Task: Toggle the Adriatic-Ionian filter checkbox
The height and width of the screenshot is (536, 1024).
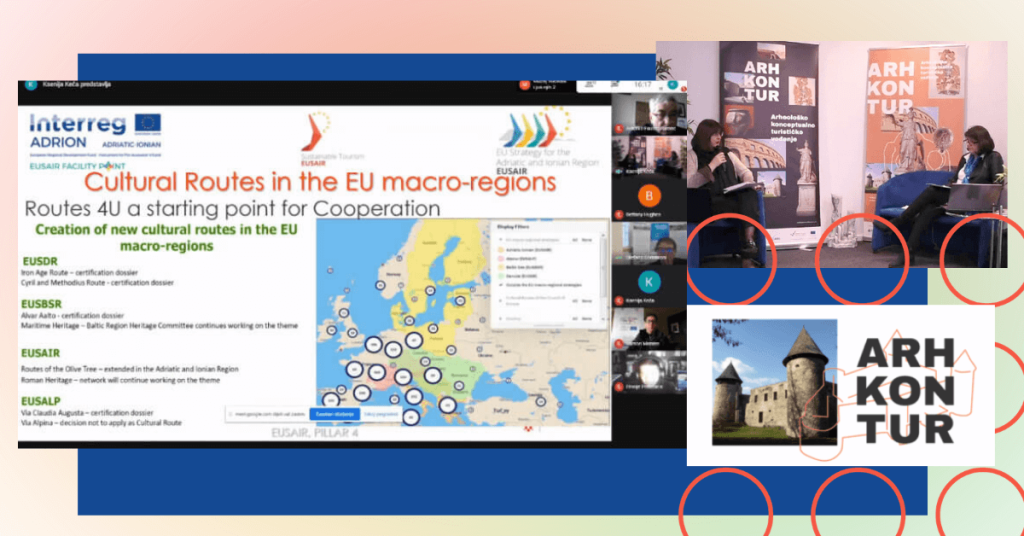Action: [x=501, y=249]
